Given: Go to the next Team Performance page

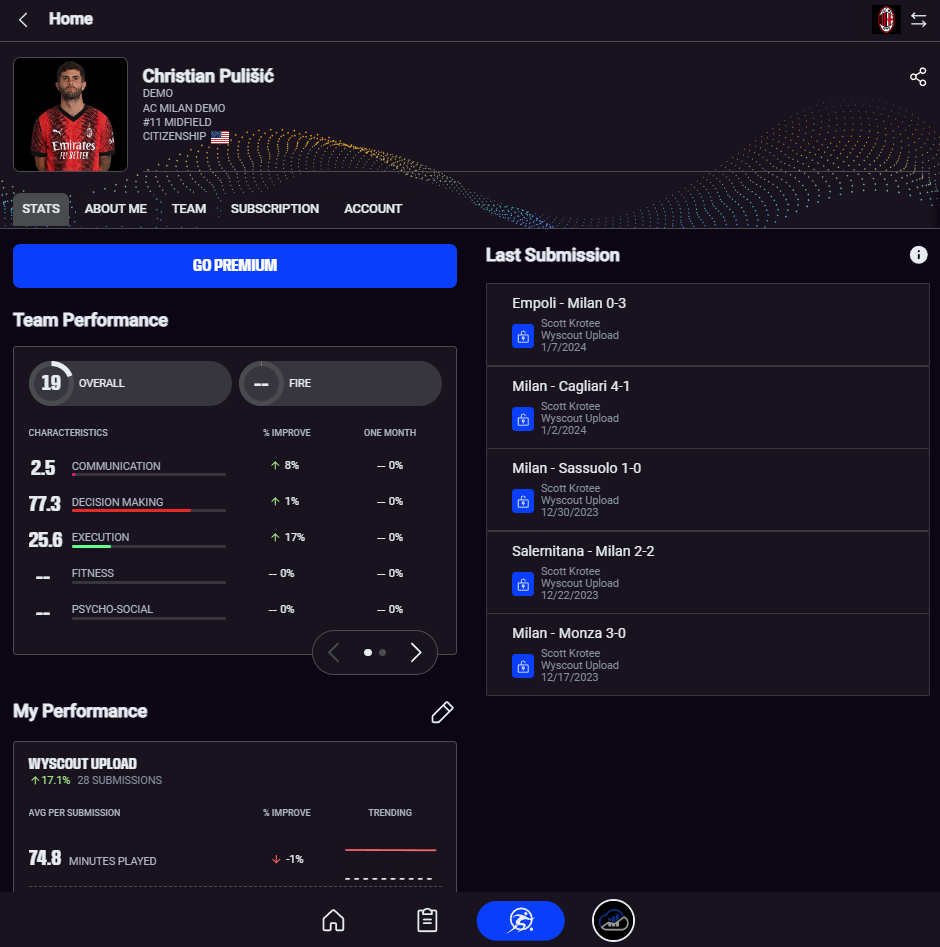Looking at the screenshot, I should (x=416, y=652).
